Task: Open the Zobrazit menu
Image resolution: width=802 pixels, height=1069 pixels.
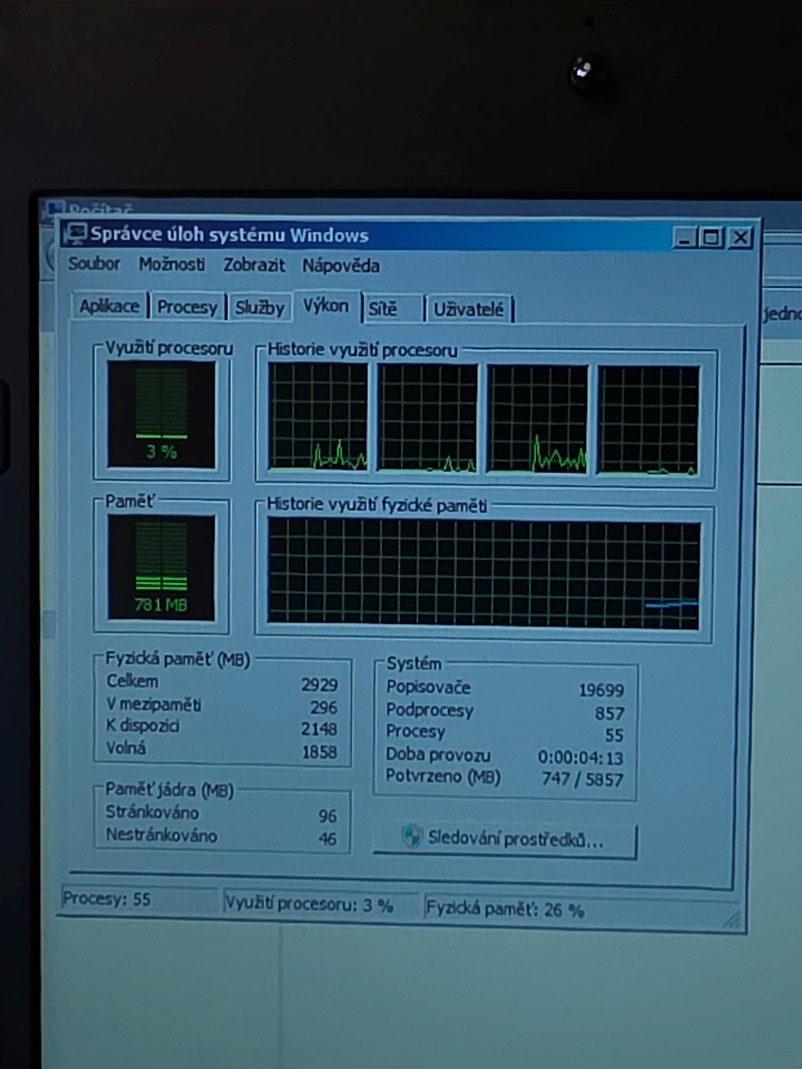Action: (x=253, y=267)
